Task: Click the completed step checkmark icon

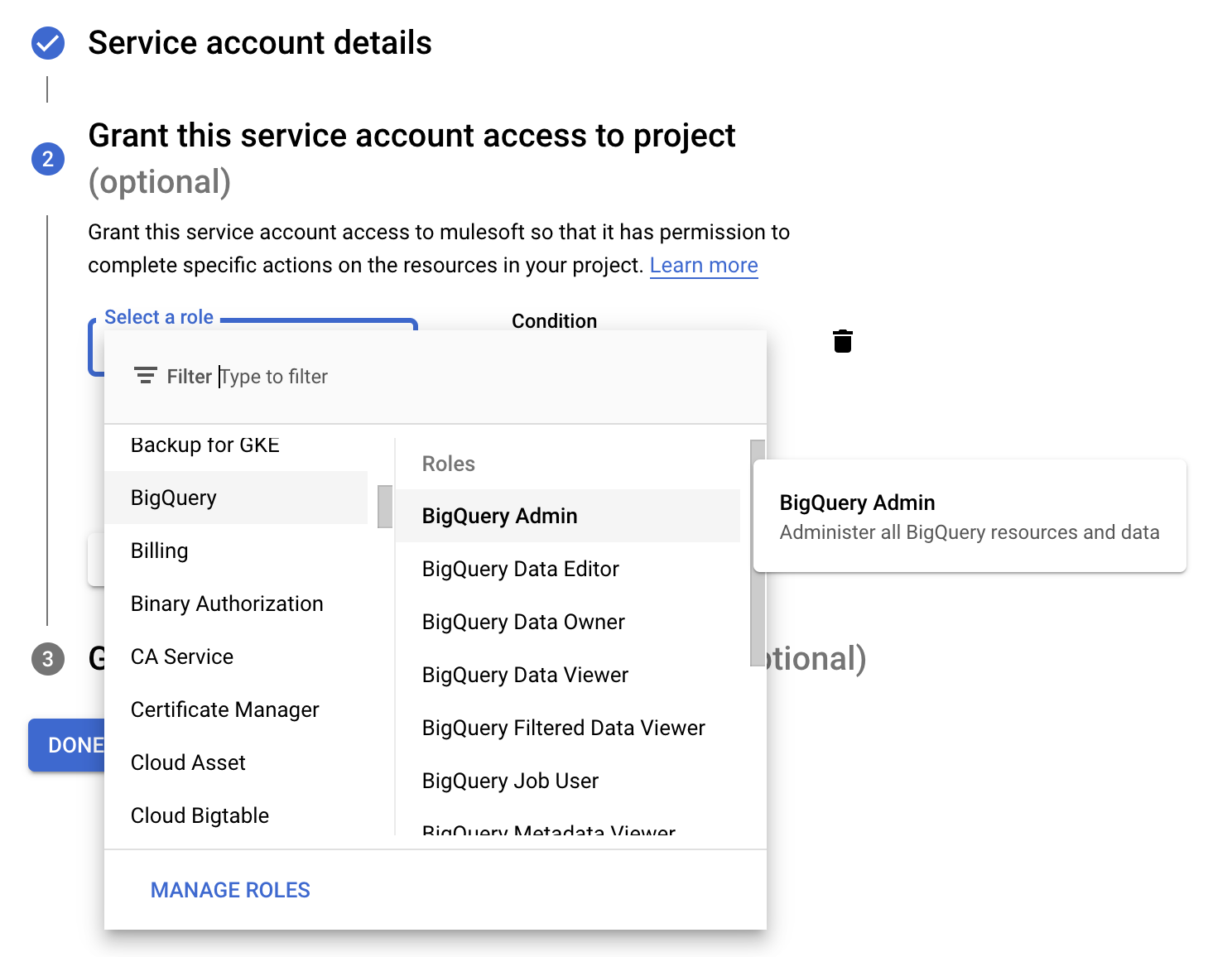Action: (48, 43)
